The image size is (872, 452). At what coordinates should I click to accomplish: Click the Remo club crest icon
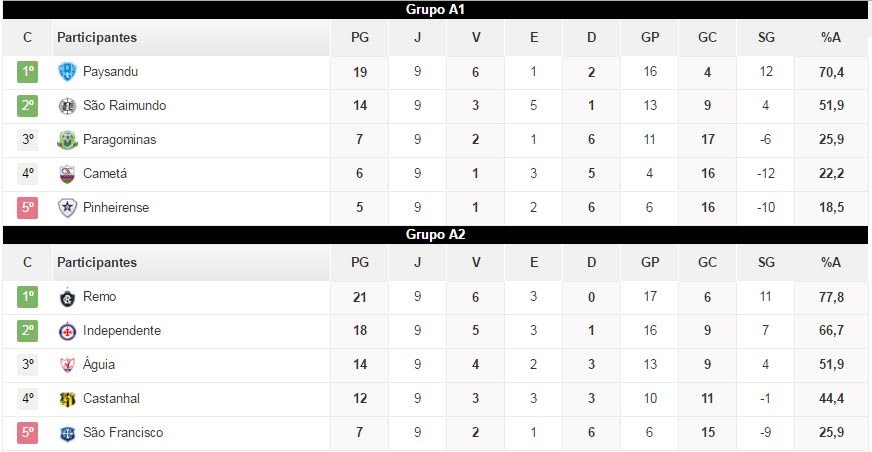(x=67, y=297)
